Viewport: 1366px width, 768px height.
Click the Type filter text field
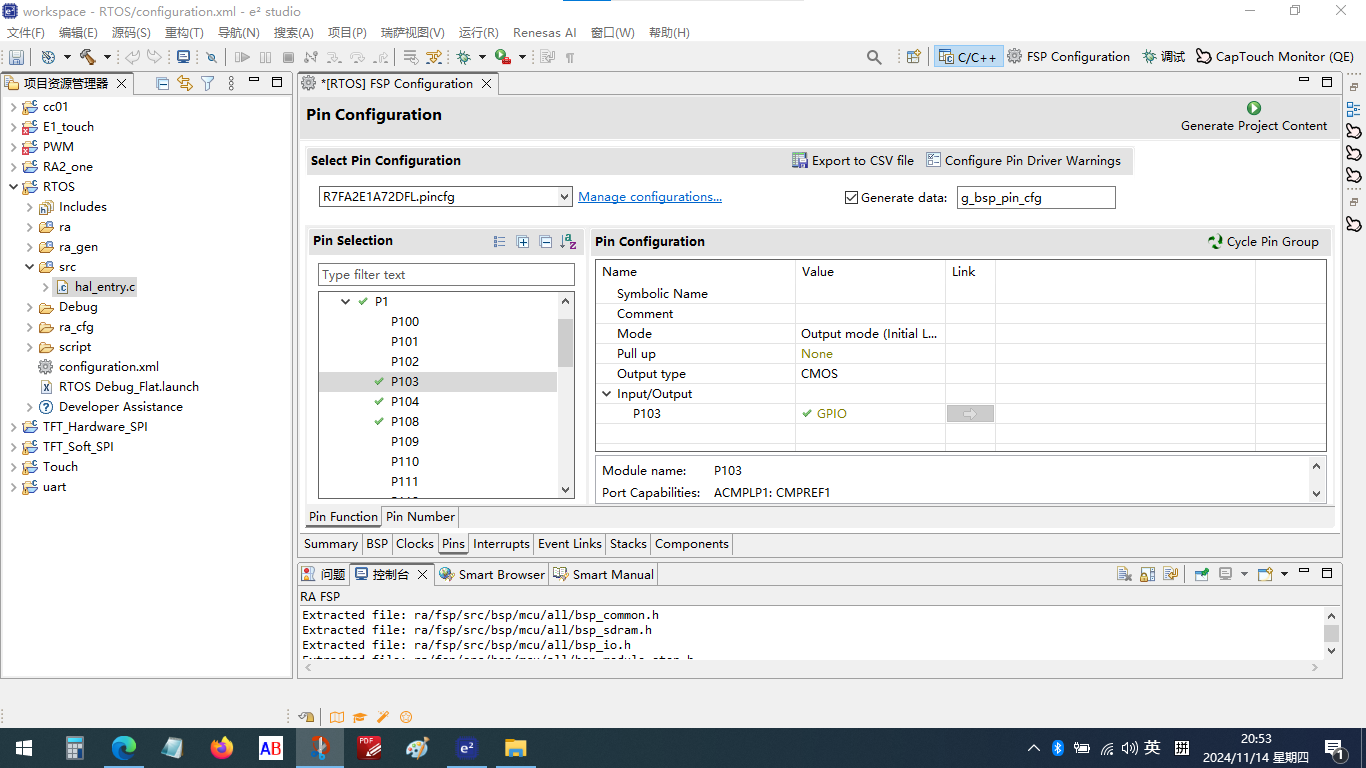tap(446, 274)
